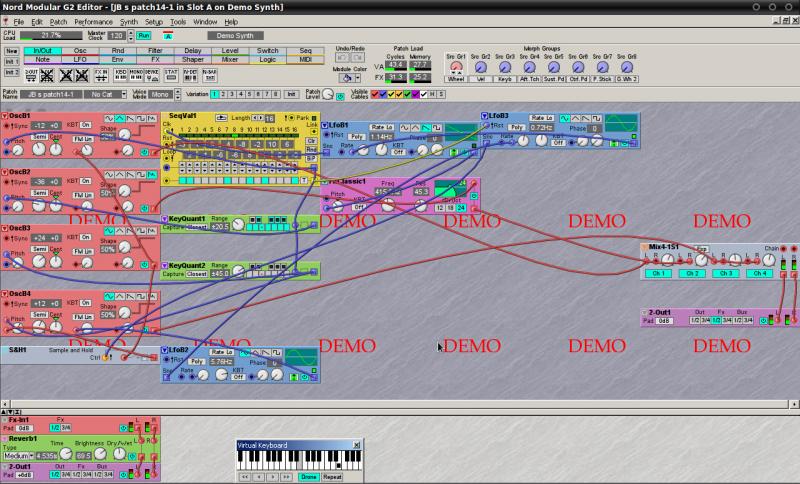
Task: Open the Patch menu
Action: click(58, 22)
